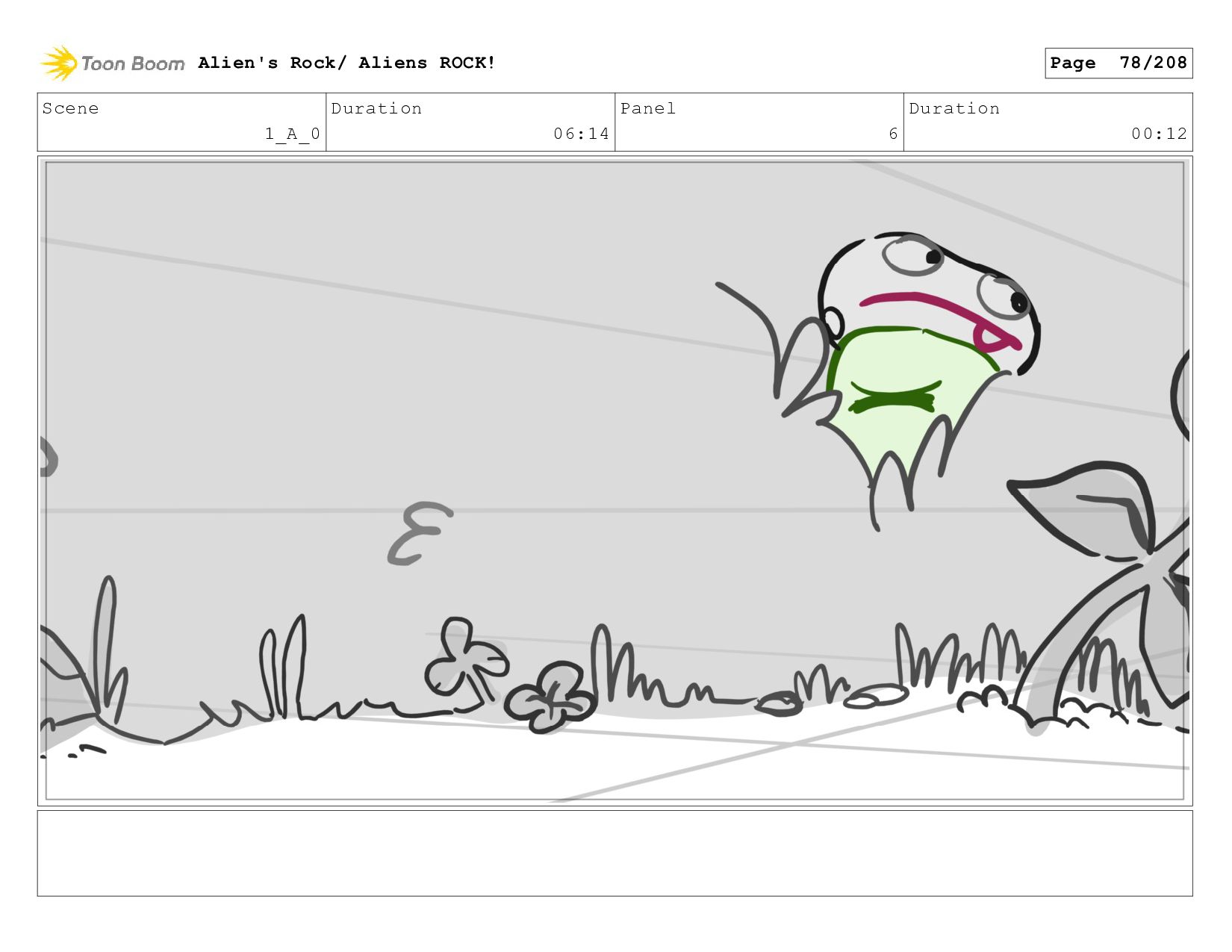Select the scene duration value 06:14

(581, 134)
